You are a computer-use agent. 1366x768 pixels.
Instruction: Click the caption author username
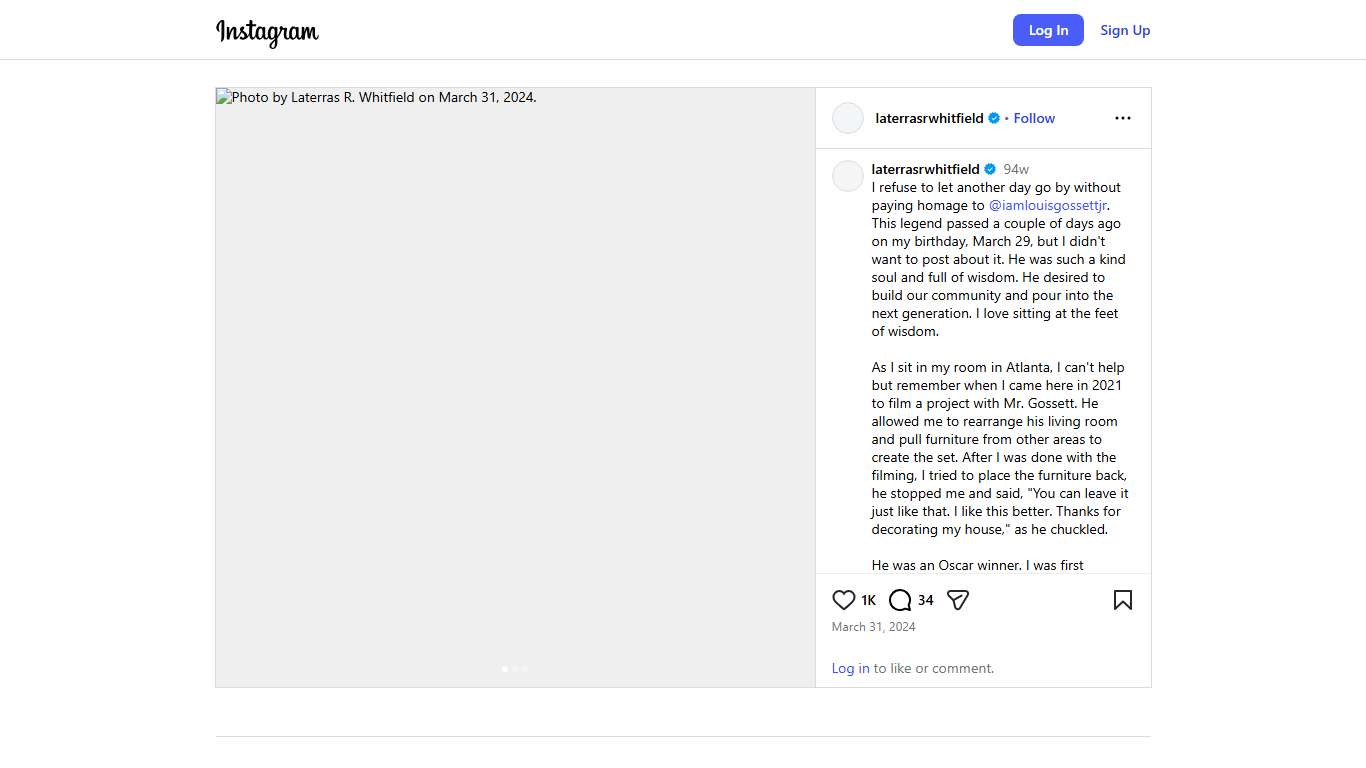[x=925, y=169]
